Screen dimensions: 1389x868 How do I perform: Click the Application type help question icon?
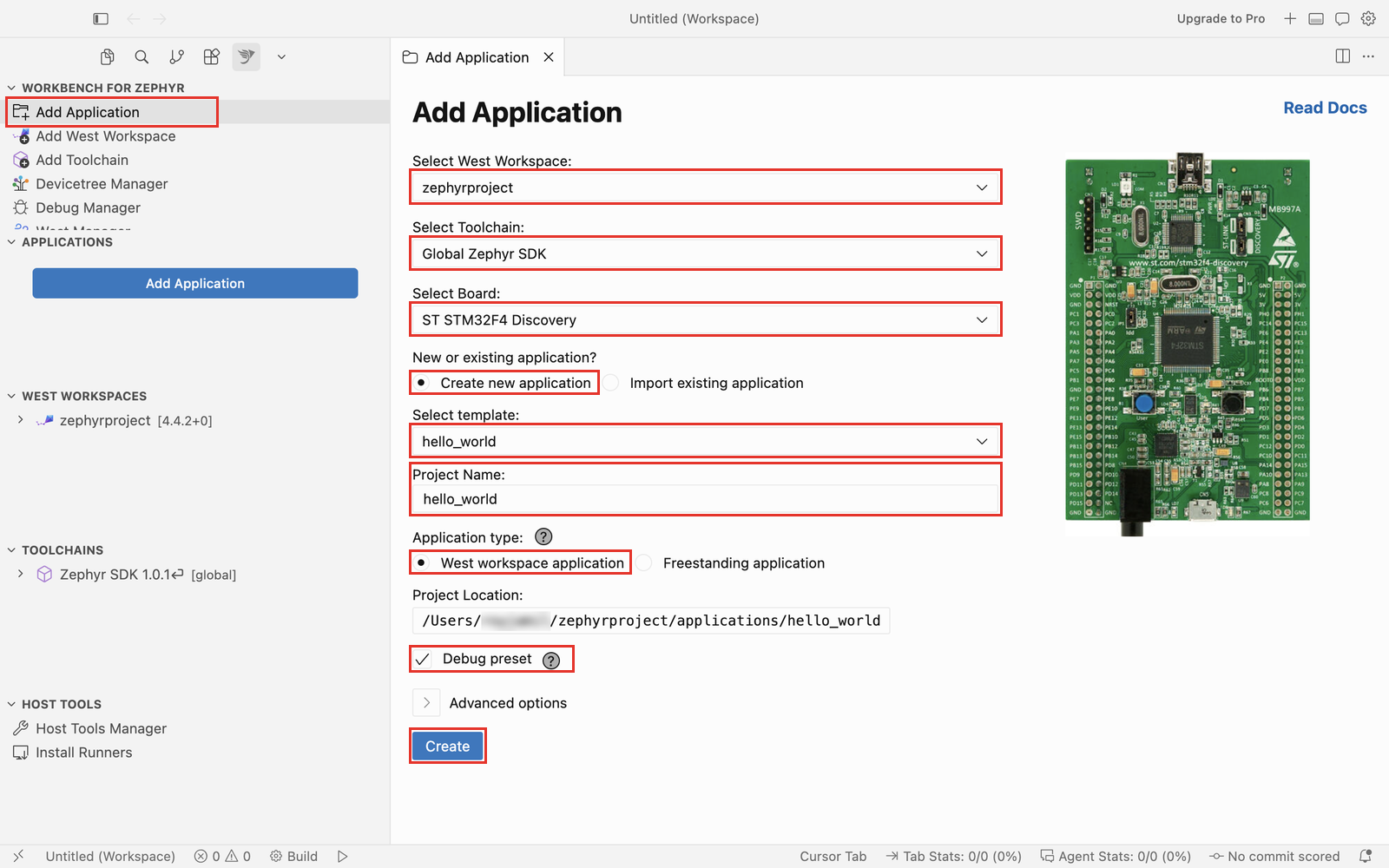tap(543, 537)
